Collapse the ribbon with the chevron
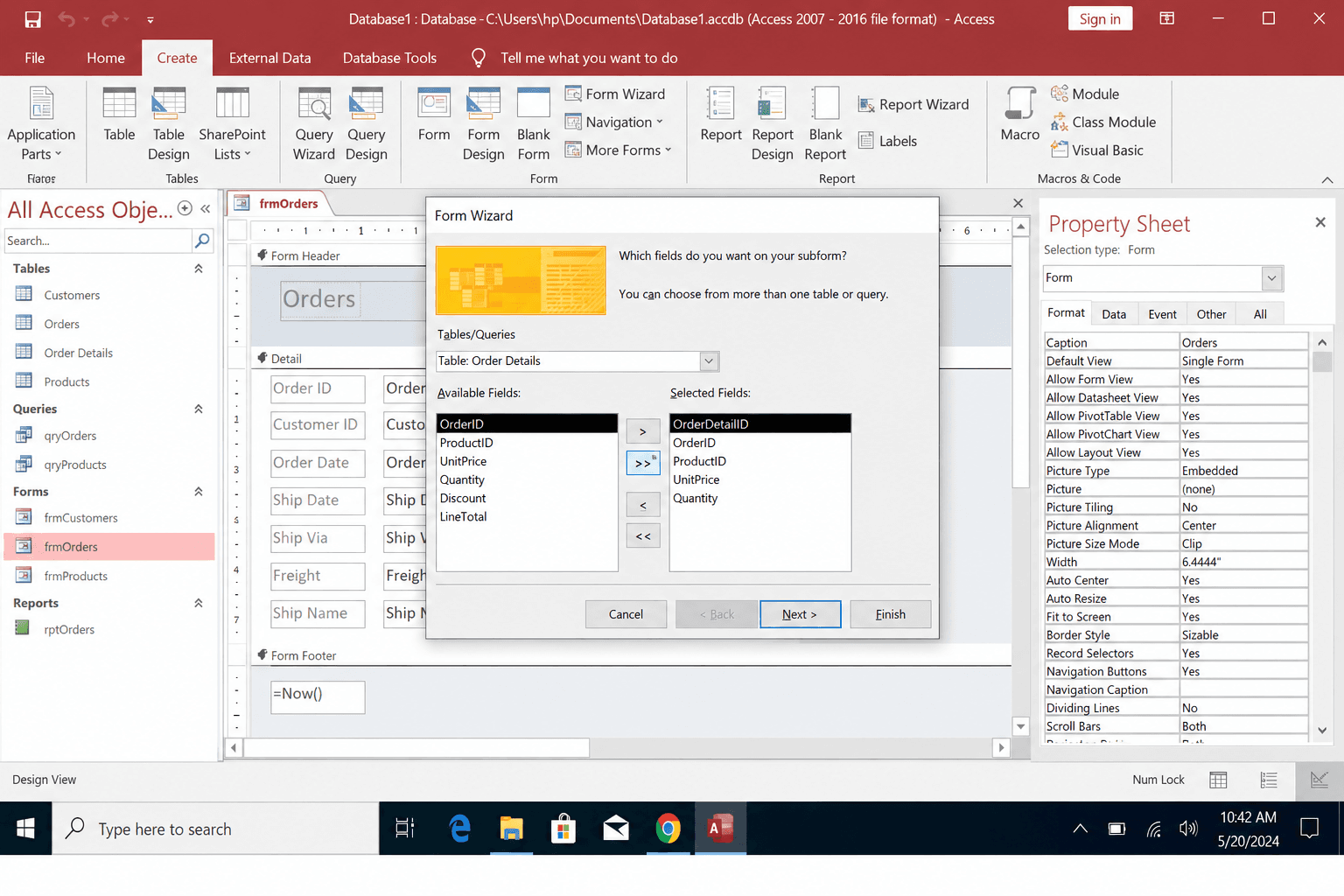Screen dimensions: 1344x896 [1327, 179]
